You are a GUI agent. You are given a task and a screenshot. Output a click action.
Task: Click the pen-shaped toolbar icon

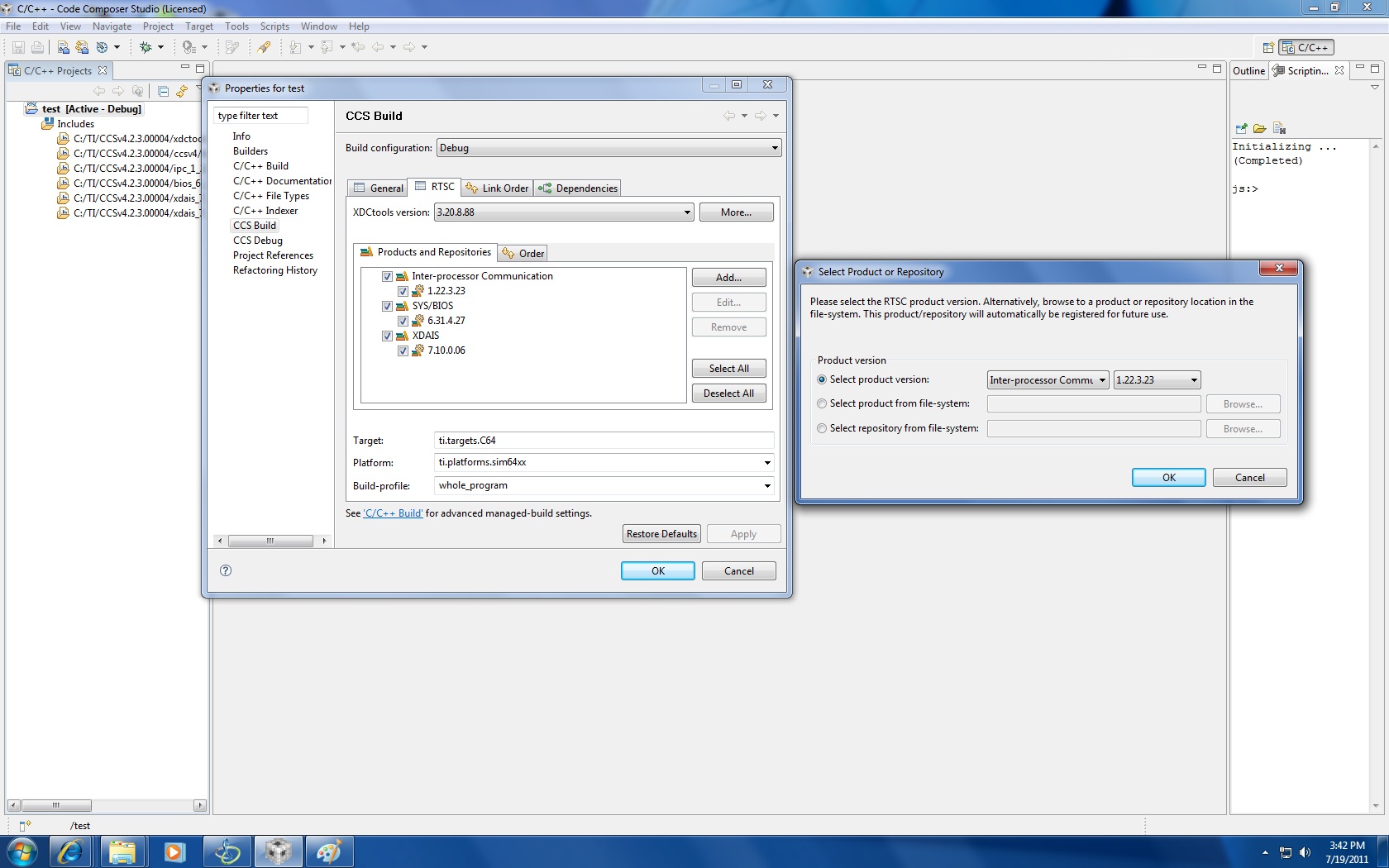click(x=264, y=47)
